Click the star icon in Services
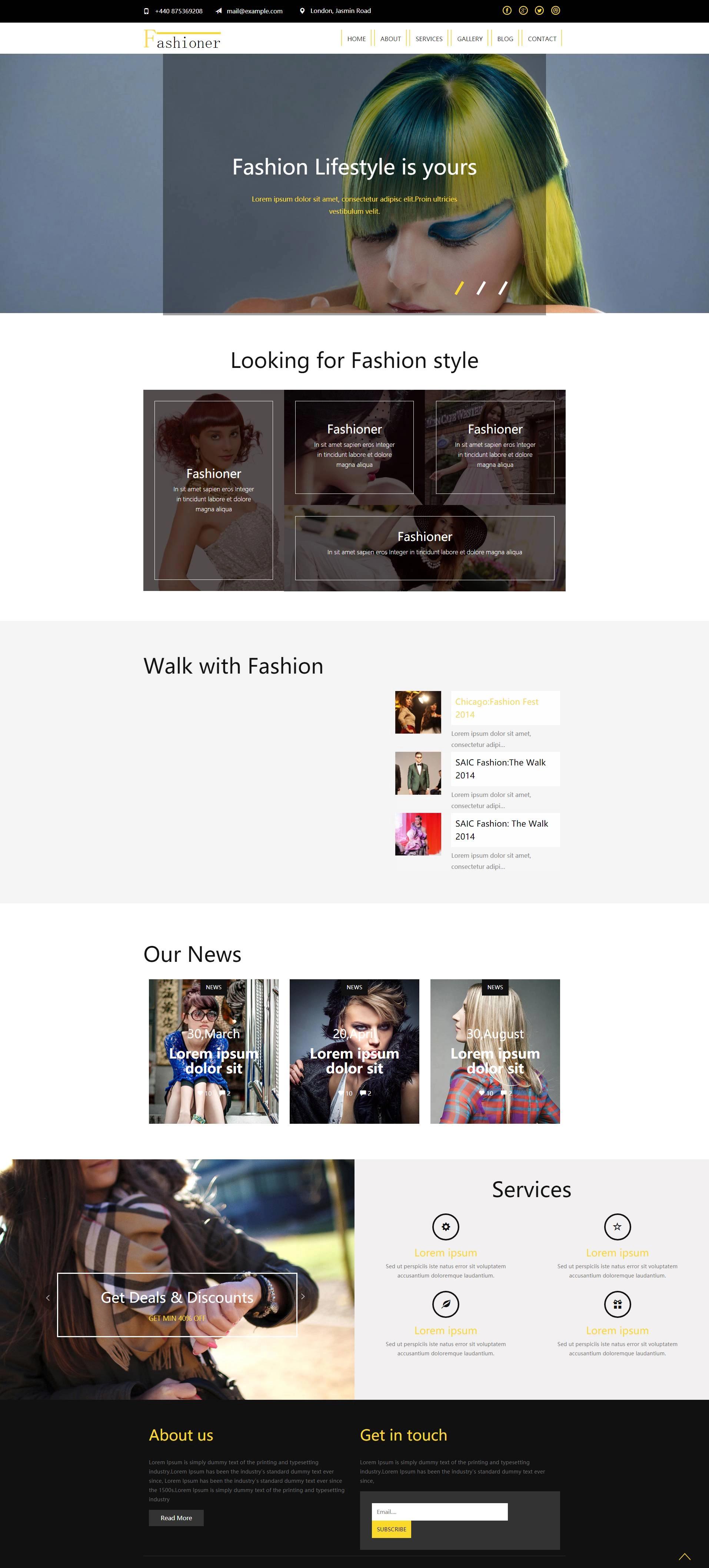The image size is (709, 1568). pos(617,1226)
